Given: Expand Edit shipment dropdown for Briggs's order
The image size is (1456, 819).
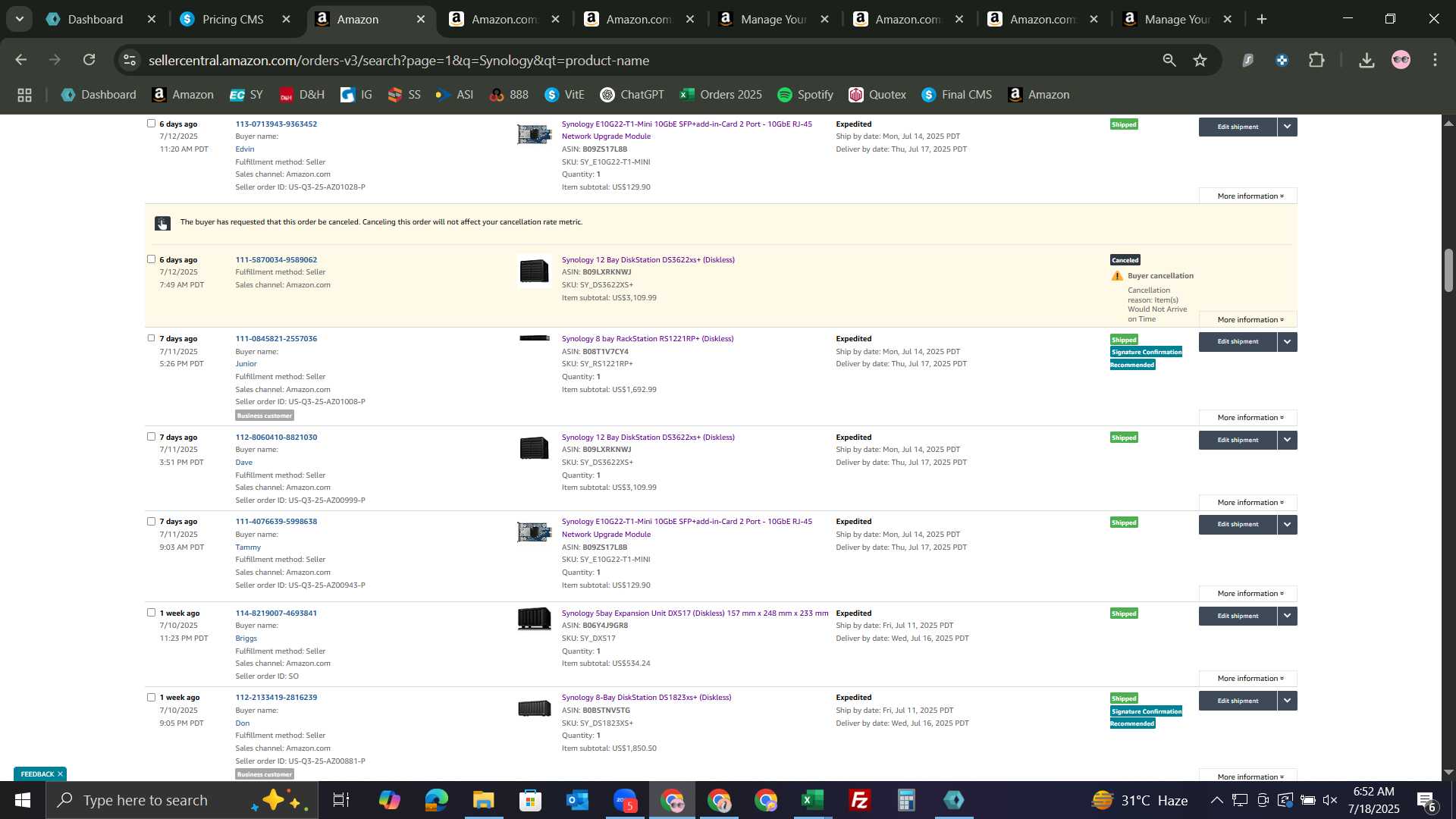Looking at the screenshot, I should 1288,616.
